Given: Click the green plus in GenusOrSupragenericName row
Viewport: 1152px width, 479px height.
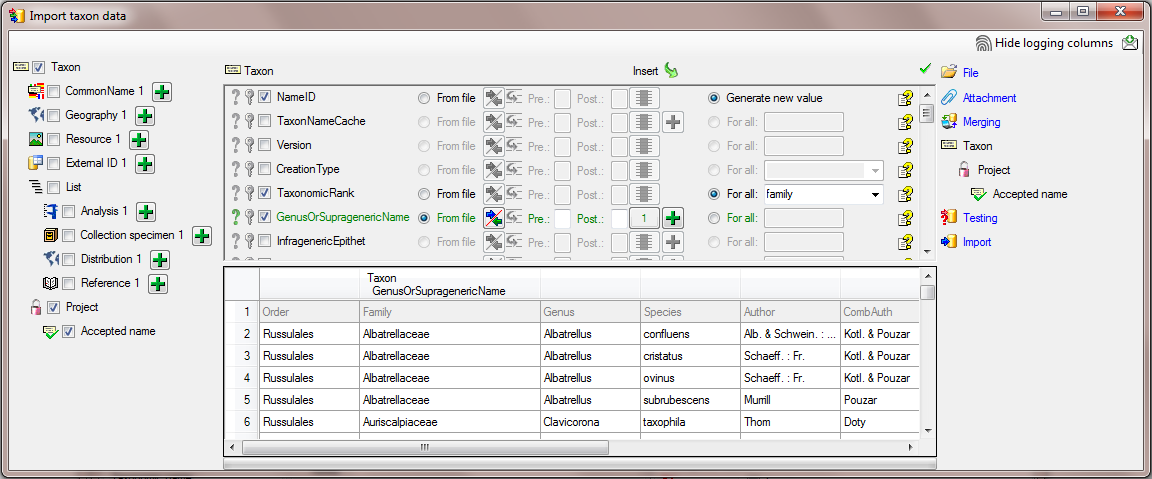Looking at the screenshot, I should point(672,218).
